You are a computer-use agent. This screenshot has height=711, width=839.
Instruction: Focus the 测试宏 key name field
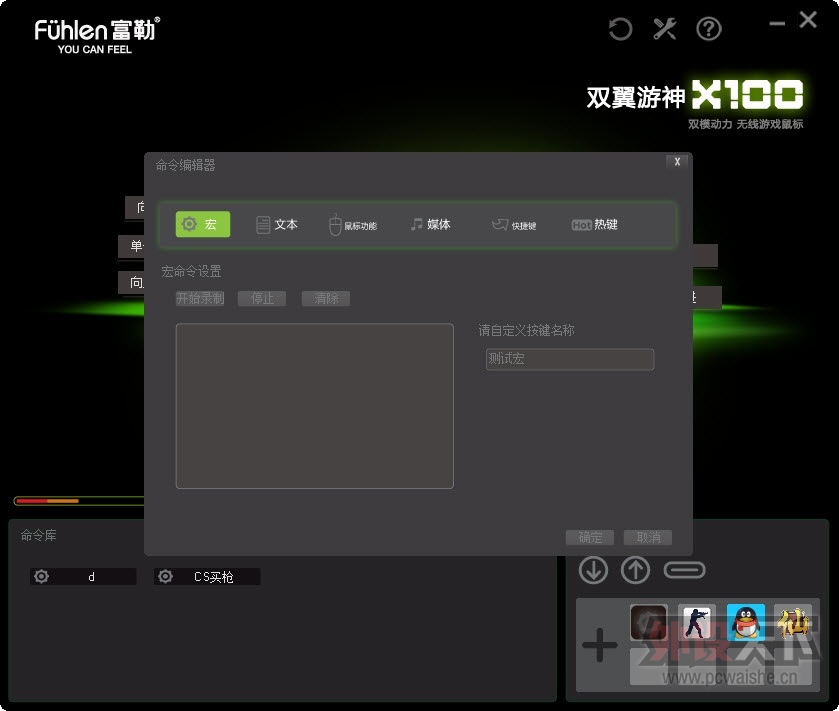click(570, 359)
